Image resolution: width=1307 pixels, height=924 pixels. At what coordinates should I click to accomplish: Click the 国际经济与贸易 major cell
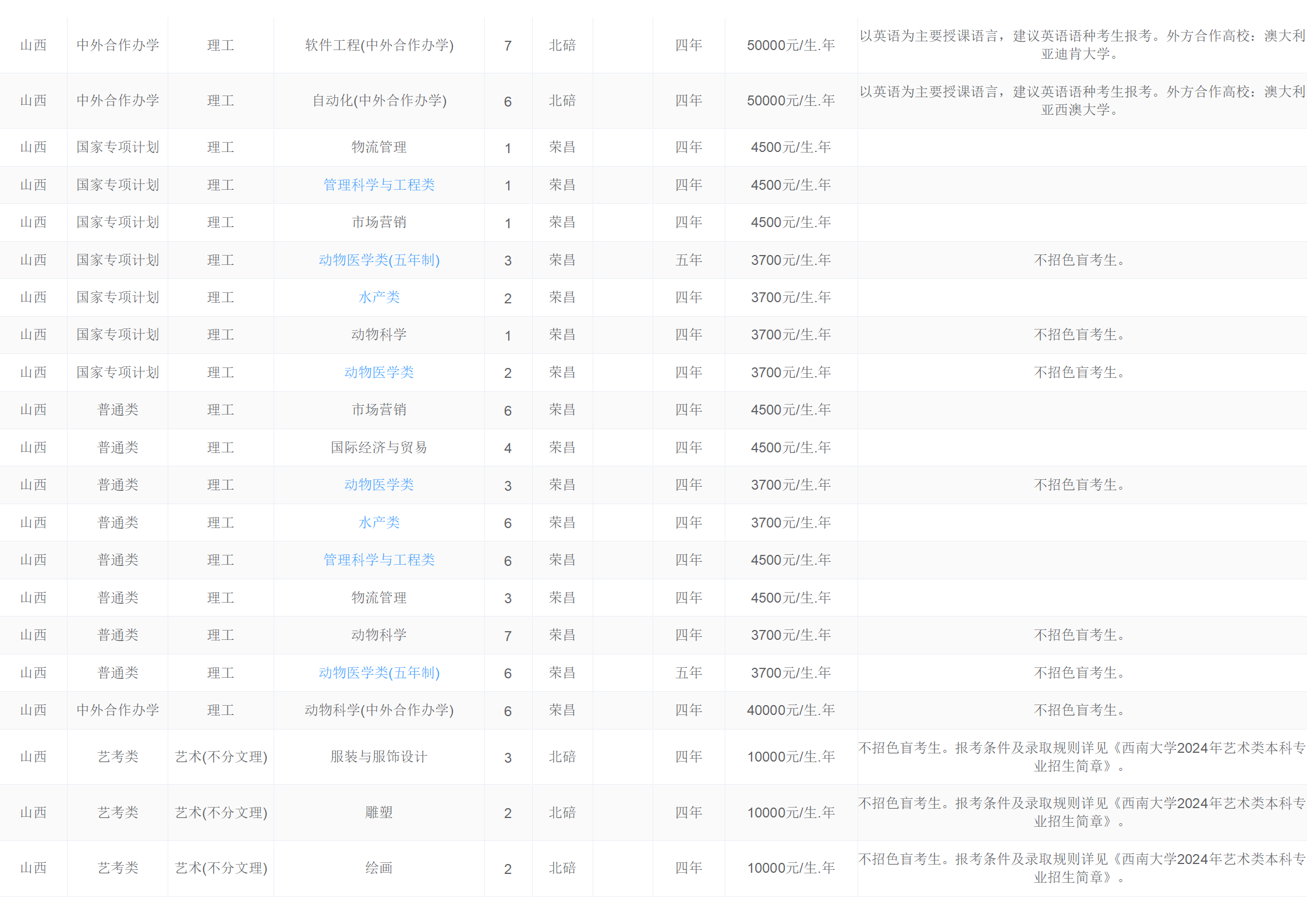379,448
